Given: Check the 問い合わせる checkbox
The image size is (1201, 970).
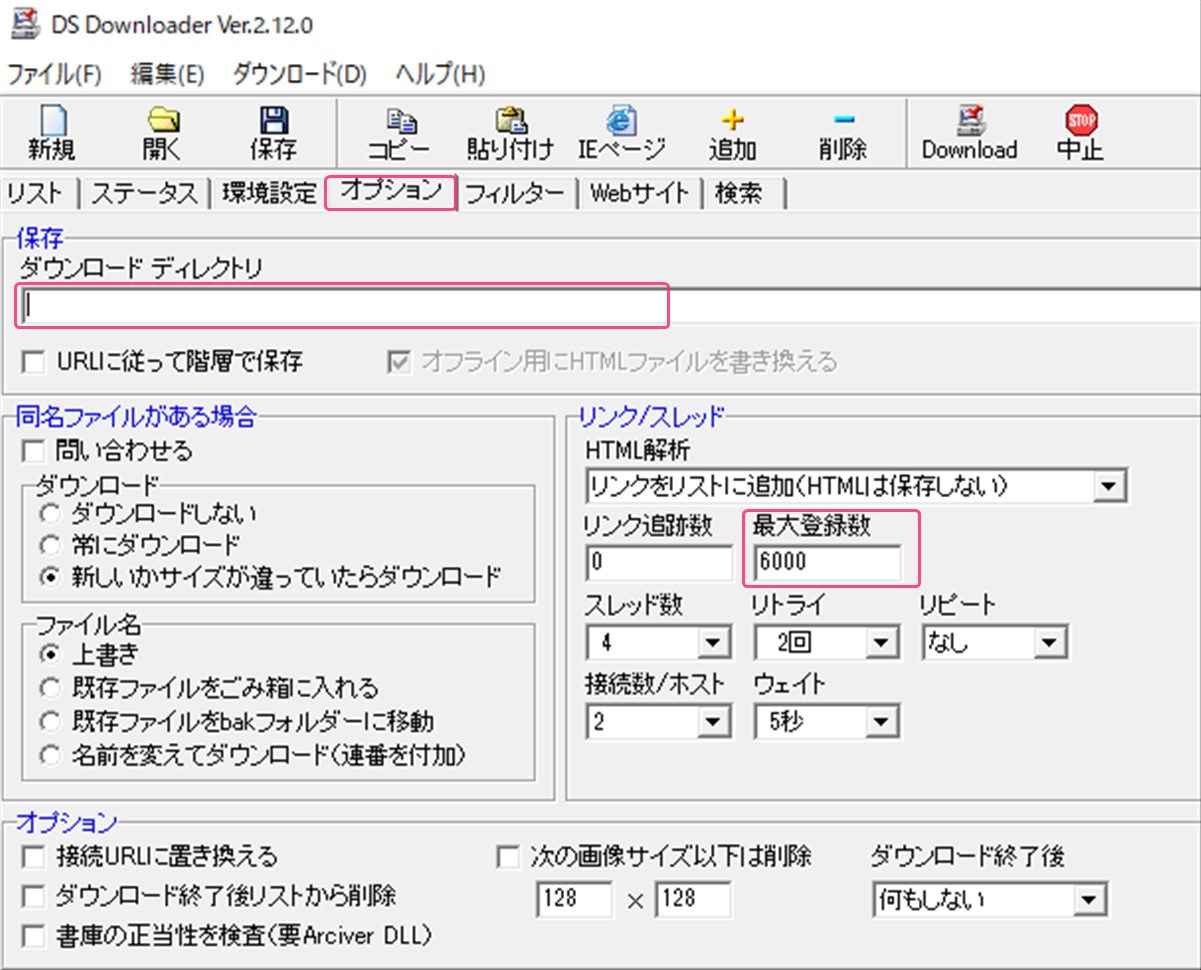Looking at the screenshot, I should 34,451.
